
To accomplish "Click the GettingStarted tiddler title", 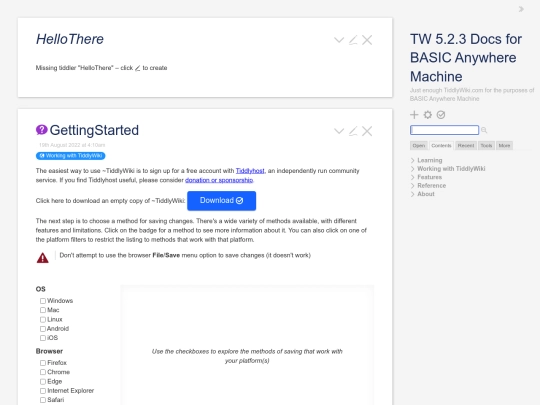I will pyautogui.click(x=94, y=130).
